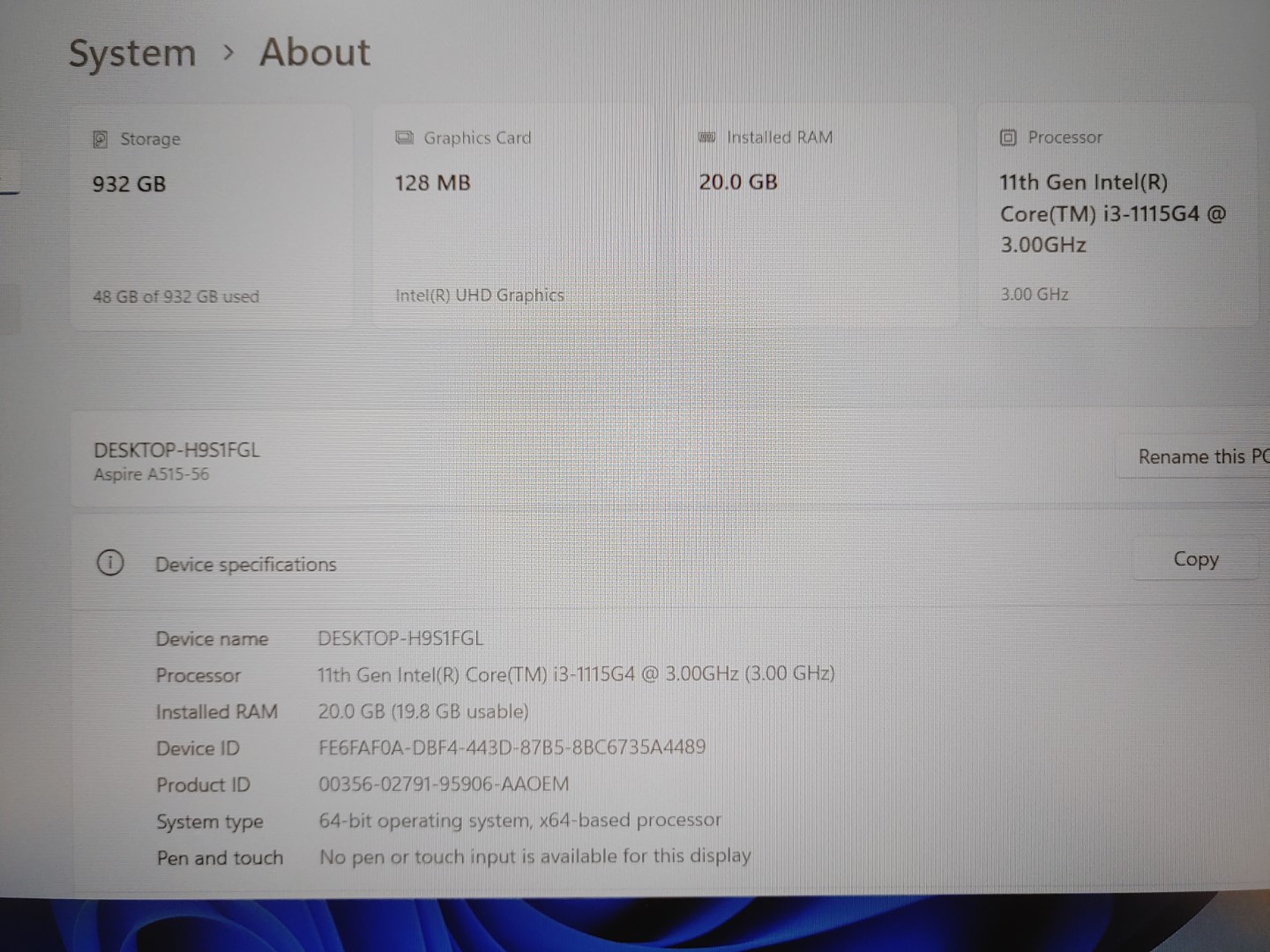Go back to System in the breadcrumb

click(132, 53)
